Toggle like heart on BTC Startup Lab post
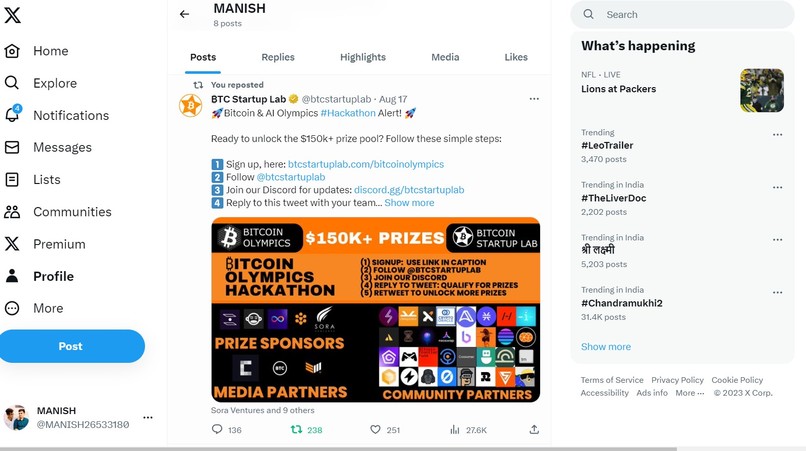 pos(375,429)
